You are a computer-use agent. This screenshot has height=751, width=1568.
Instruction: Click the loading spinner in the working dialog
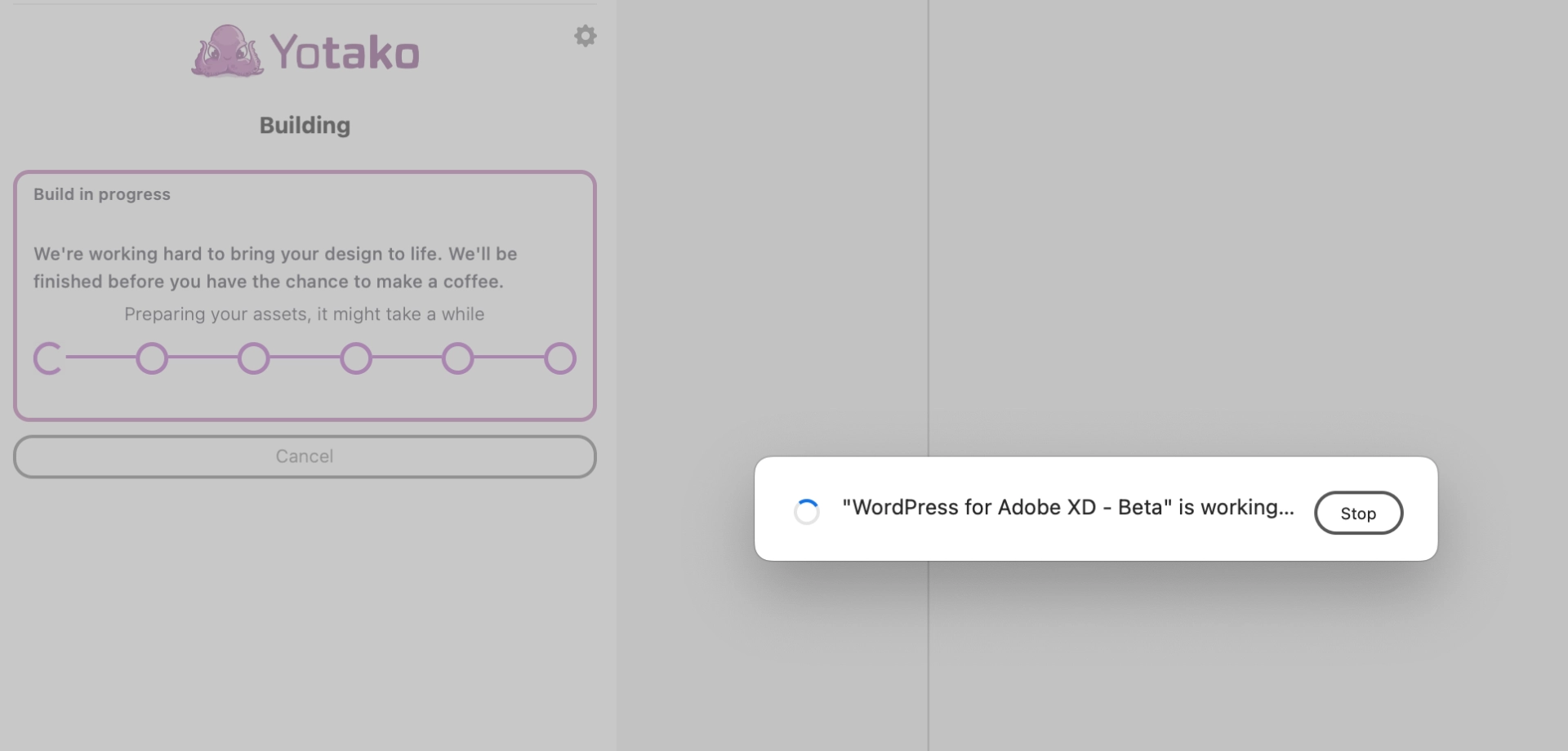click(x=806, y=512)
